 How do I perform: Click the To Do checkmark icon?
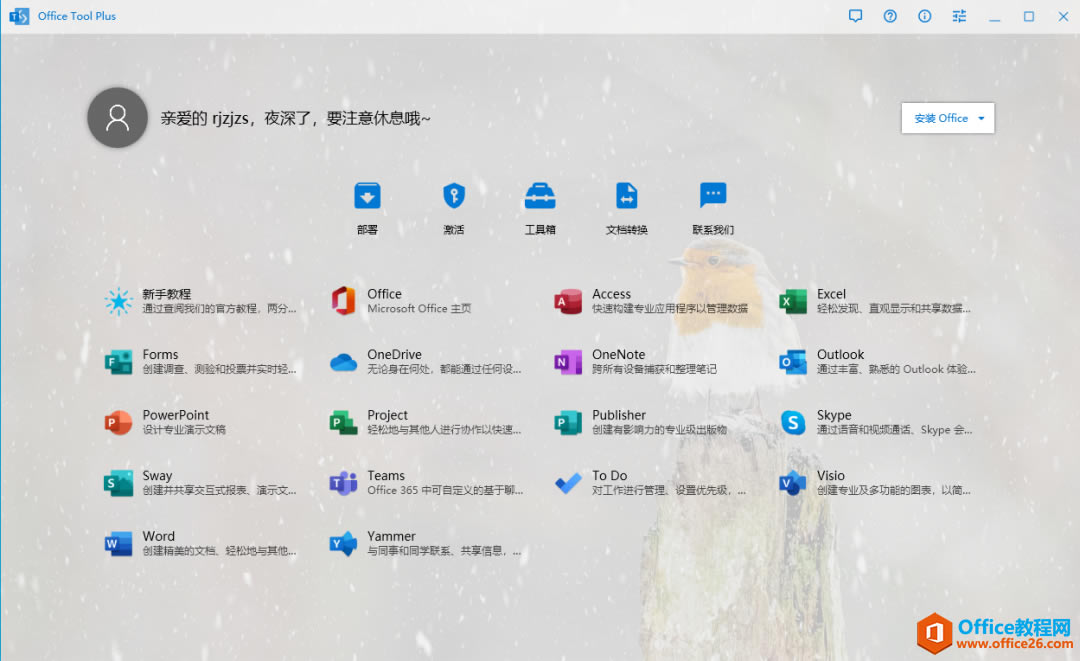[x=568, y=483]
